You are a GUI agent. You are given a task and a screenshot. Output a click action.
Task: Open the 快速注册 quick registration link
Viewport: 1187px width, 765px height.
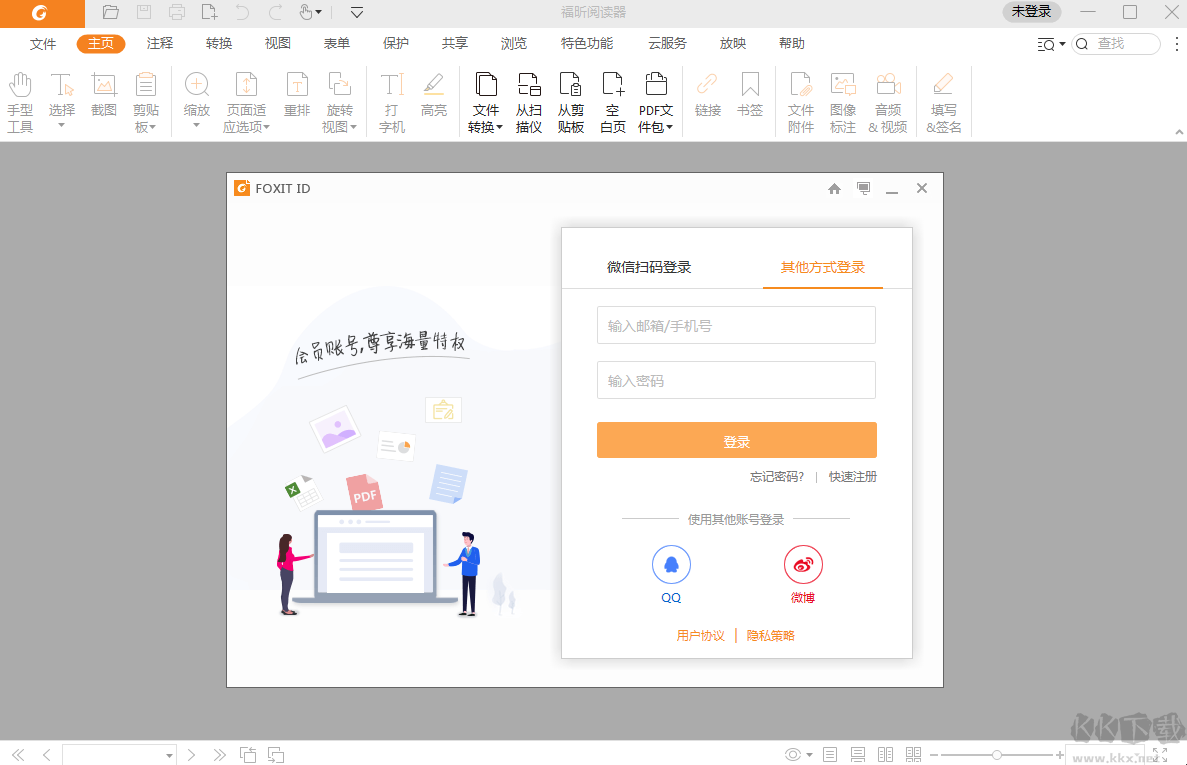[x=853, y=477]
